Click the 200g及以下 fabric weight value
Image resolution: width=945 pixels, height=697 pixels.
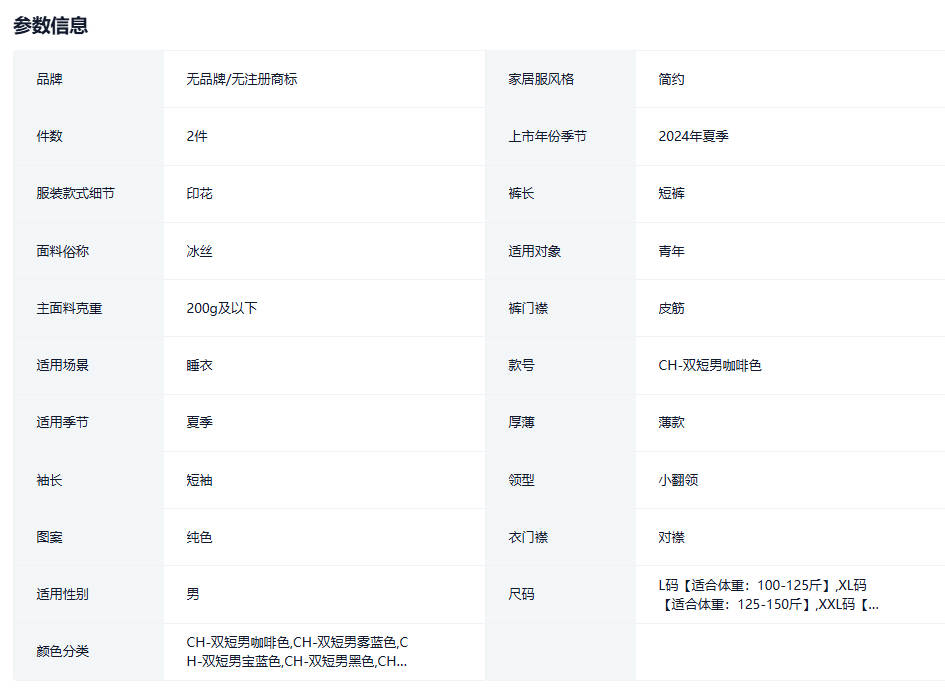(x=222, y=308)
